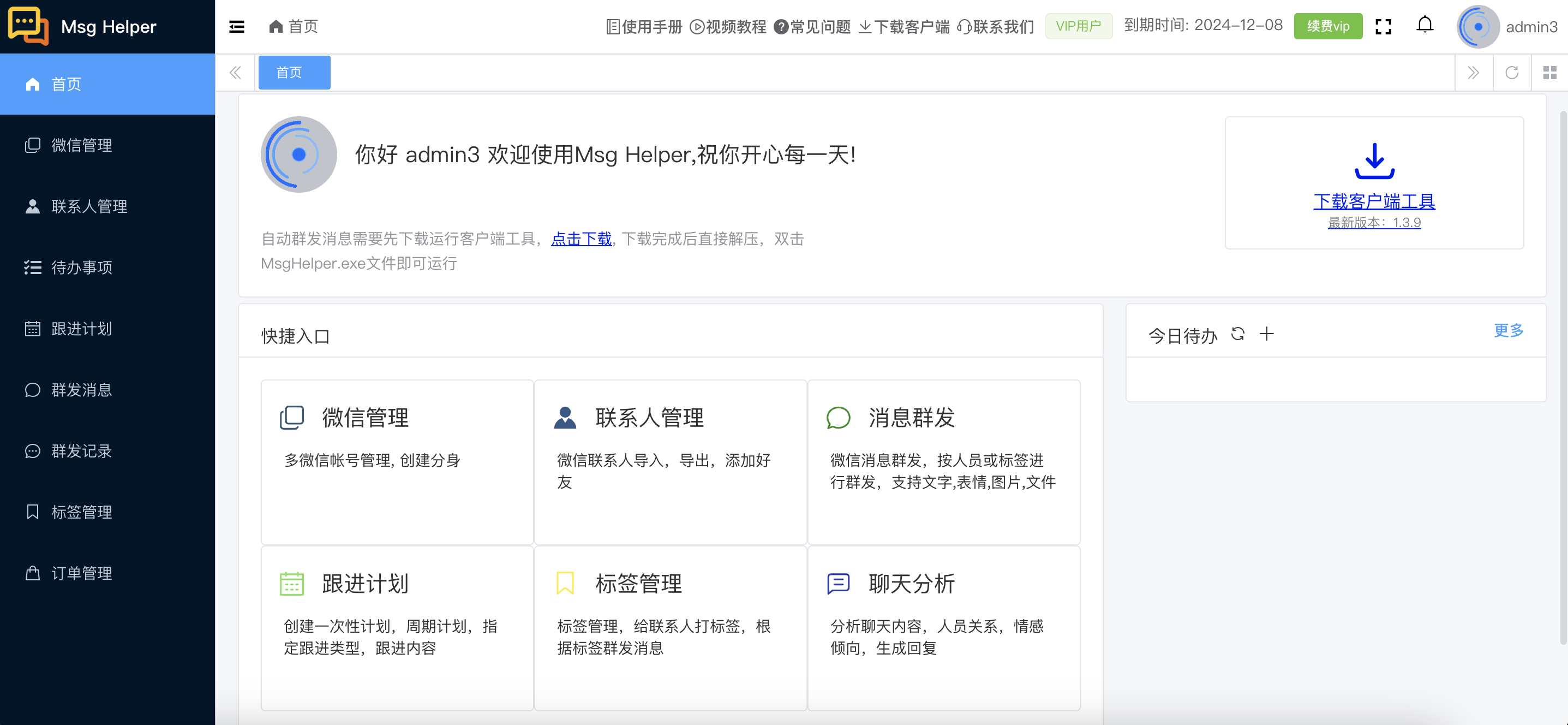
Task: Click the 点击下载 link
Action: pyautogui.click(x=580, y=239)
